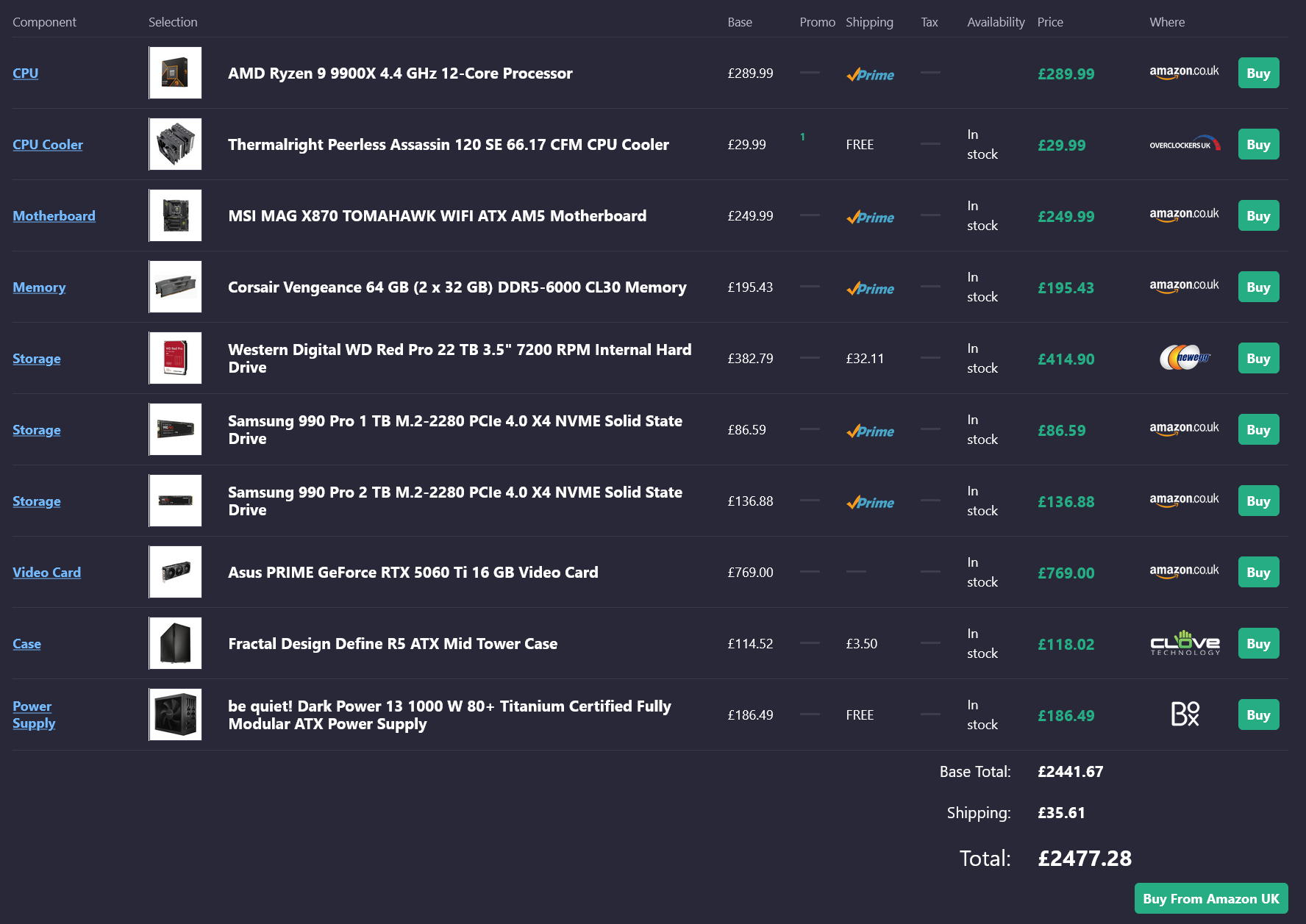Open Storage link for Samsung 990 Pro 2 TB

tap(36, 501)
